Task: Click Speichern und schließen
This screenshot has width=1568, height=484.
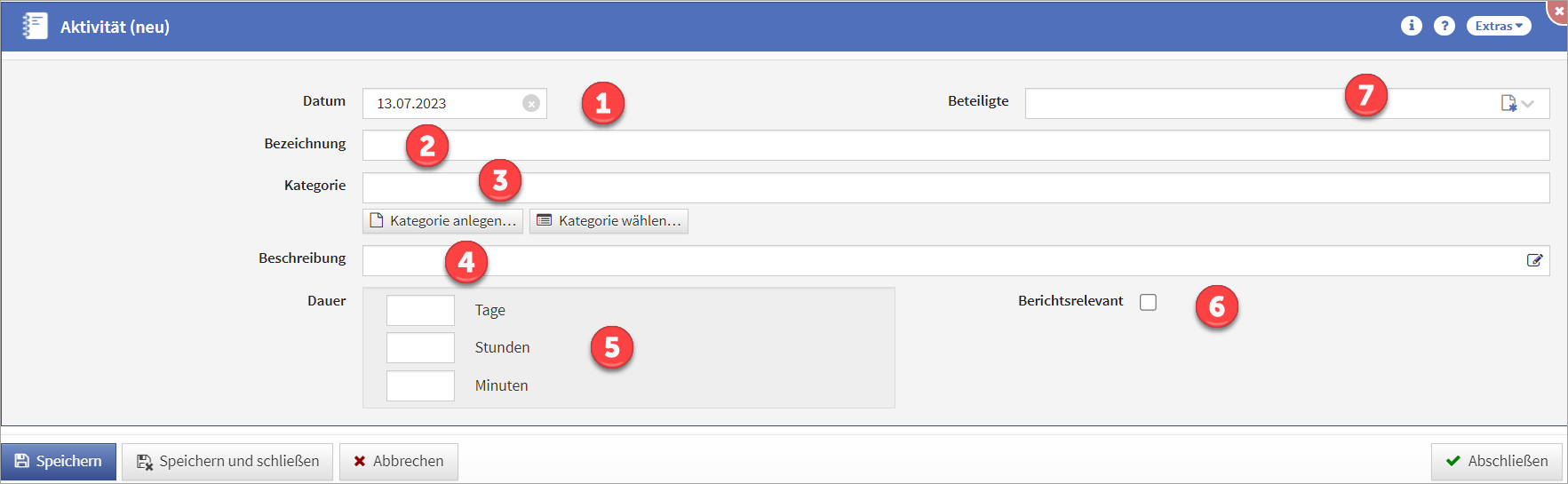Action: tap(227, 462)
